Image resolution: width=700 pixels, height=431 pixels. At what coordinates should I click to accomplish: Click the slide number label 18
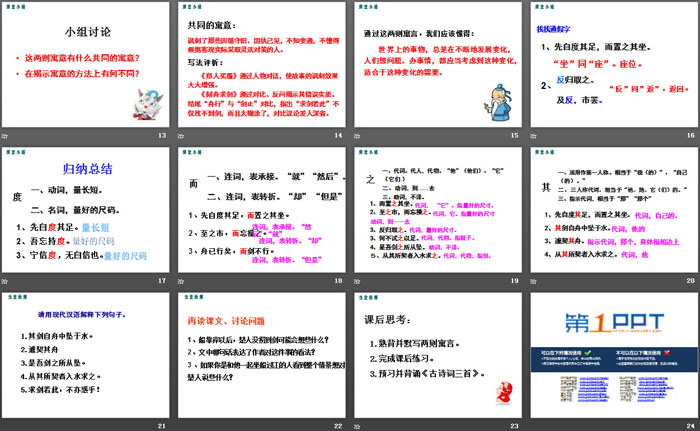(x=338, y=280)
